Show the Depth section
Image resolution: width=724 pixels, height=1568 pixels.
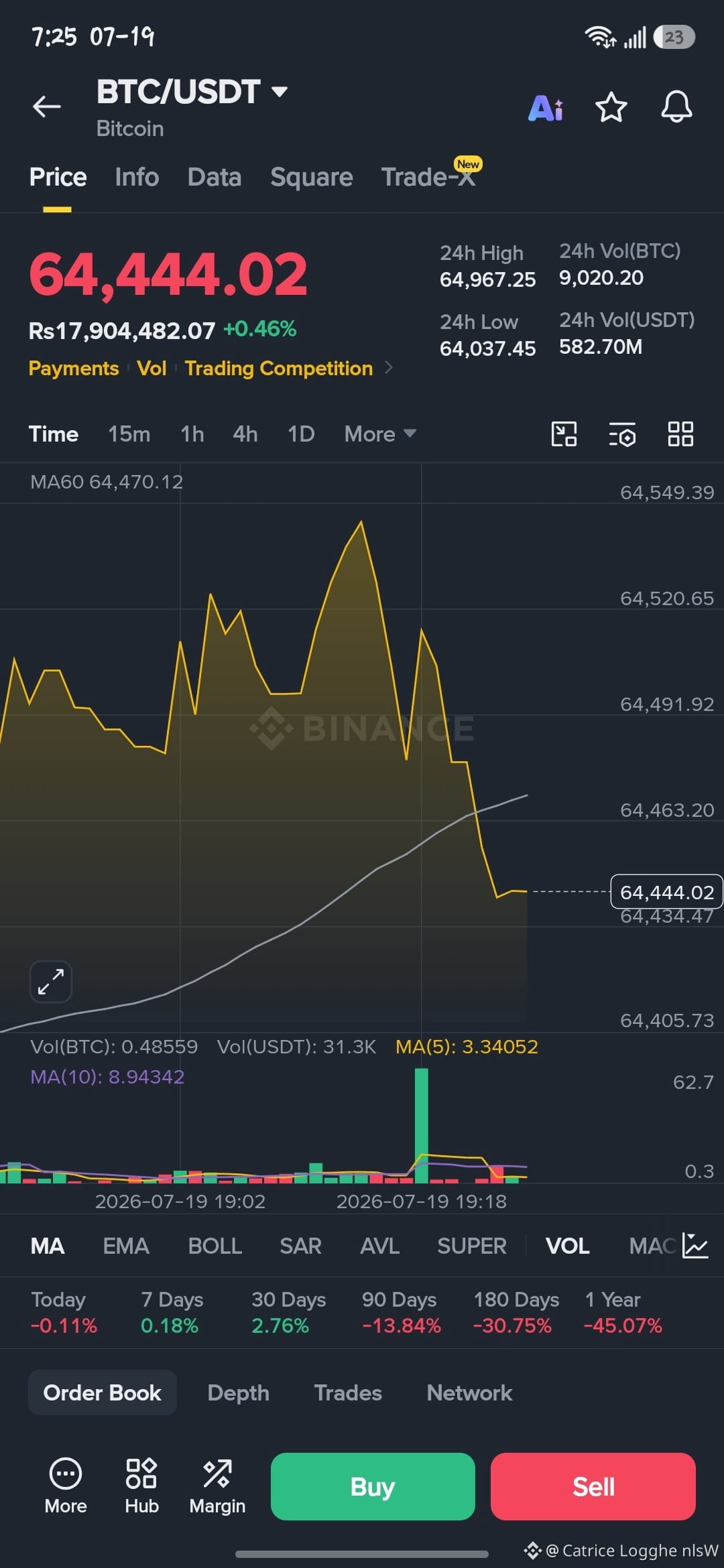(x=239, y=1392)
